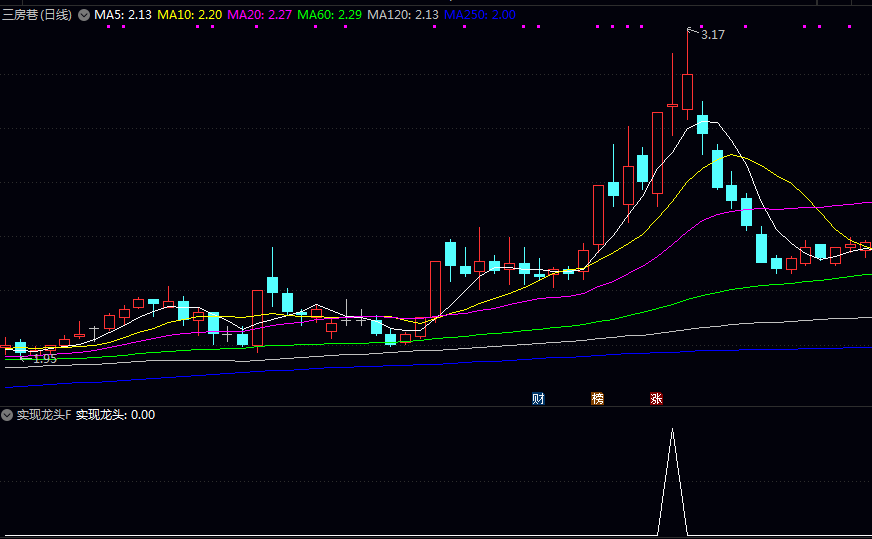Select the magenta MA20 label
The image size is (872, 539).
(260, 15)
